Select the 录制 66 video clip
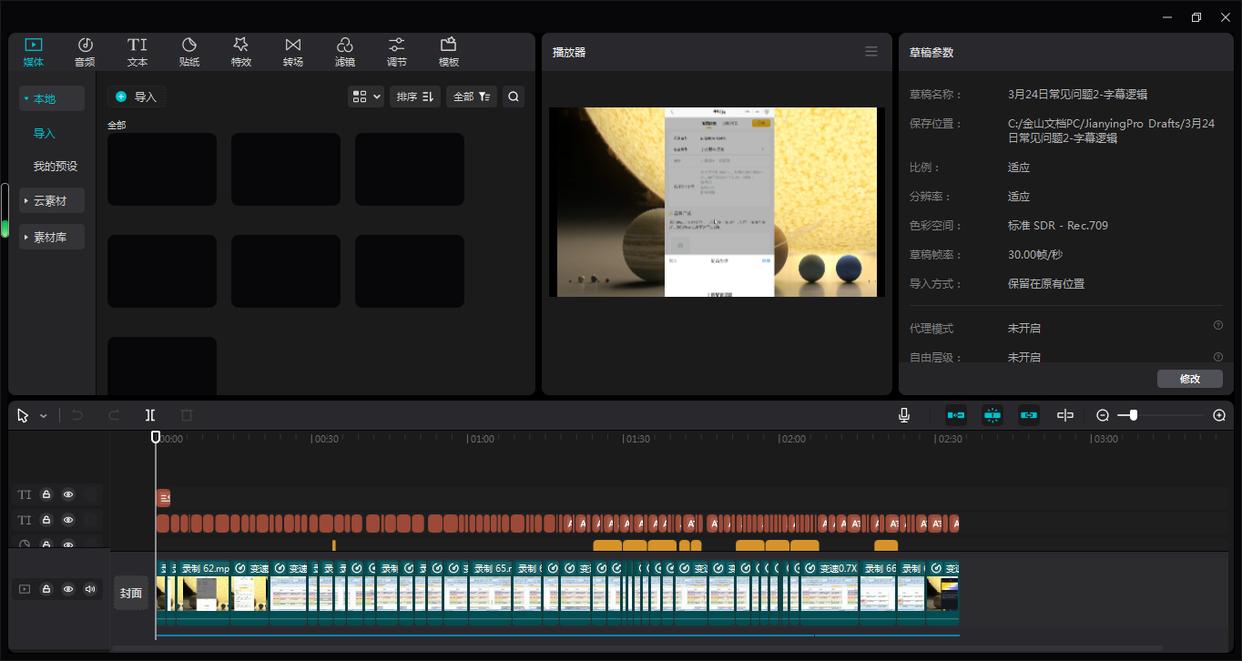Viewport: 1242px width, 661px height. (879, 592)
